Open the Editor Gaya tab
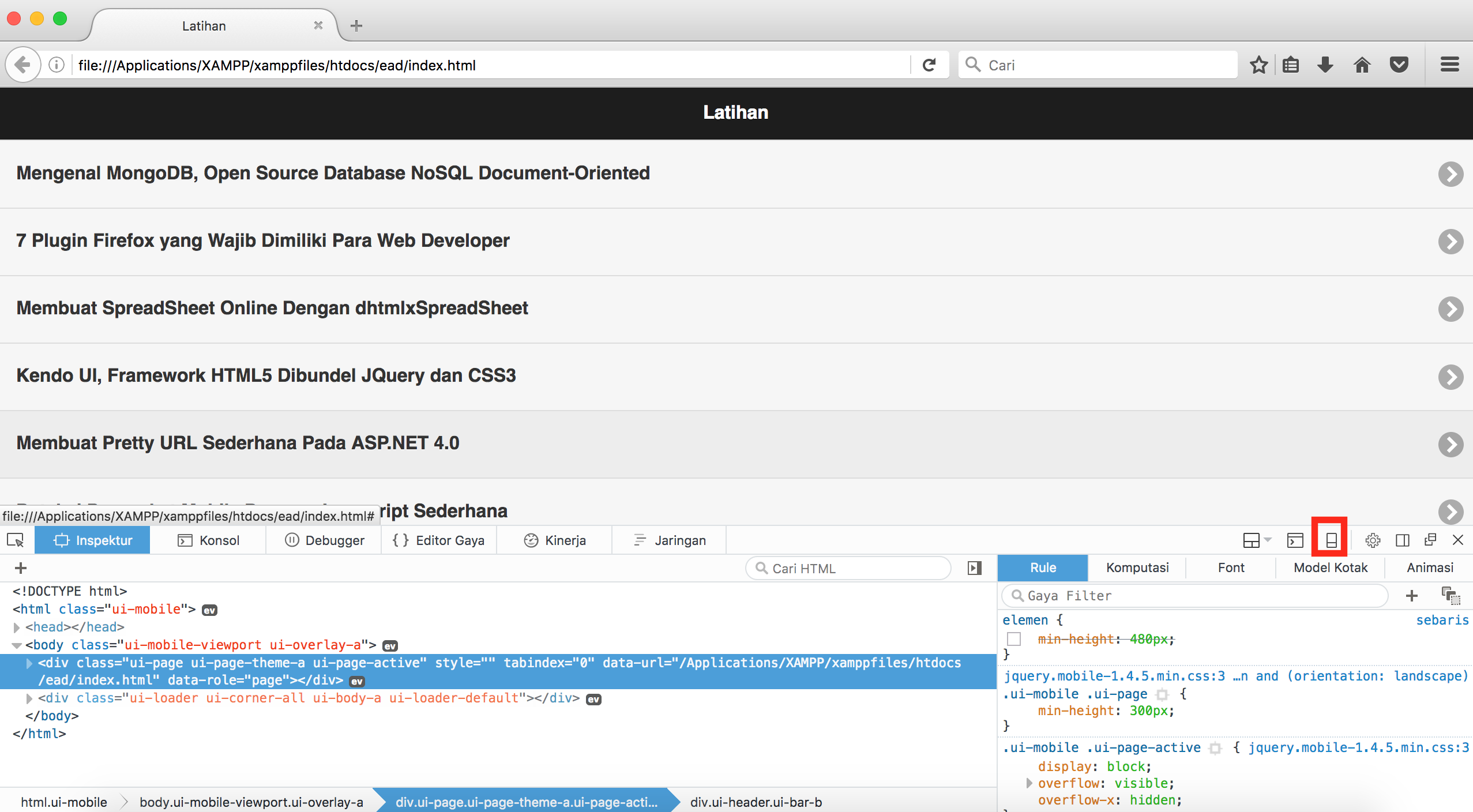This screenshot has height=812, width=1473. (x=439, y=540)
